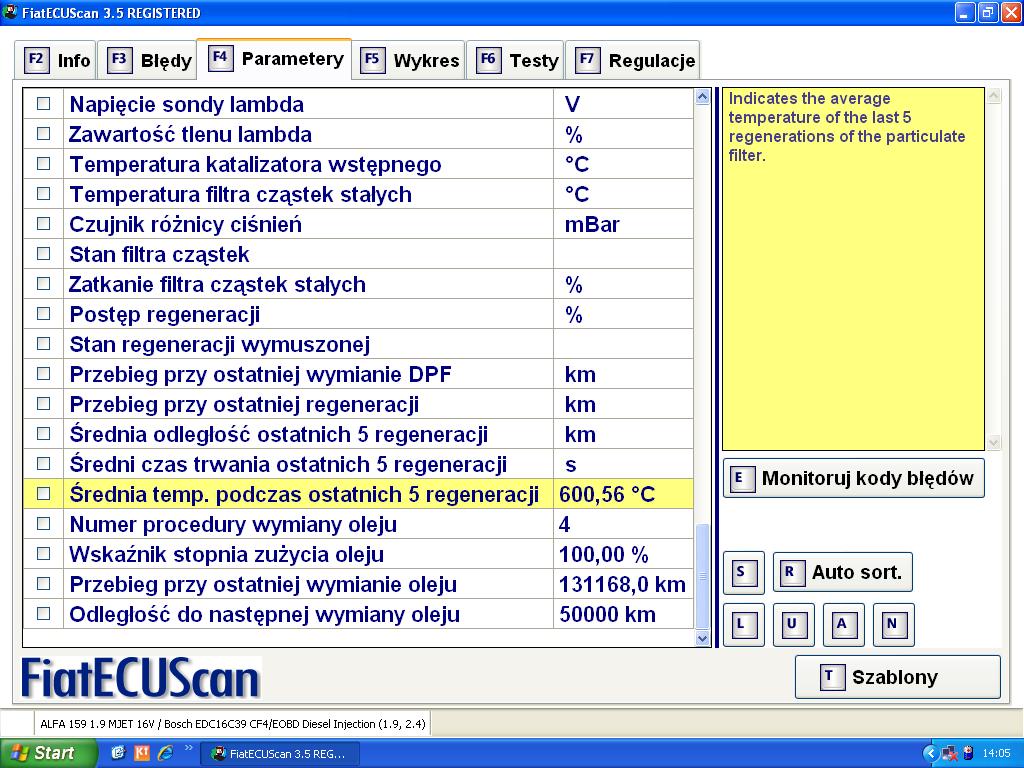
Task: Check Średni czas trwania ostatnich 5 regeneracji
Action: [x=43, y=464]
